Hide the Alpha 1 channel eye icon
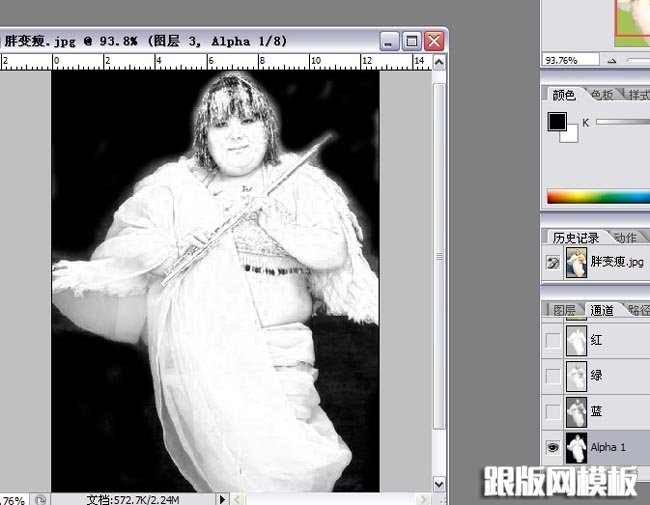650x505 pixels. [x=553, y=448]
